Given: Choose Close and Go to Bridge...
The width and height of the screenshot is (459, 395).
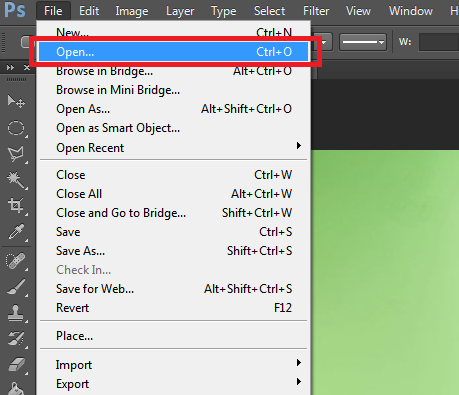Looking at the screenshot, I should coord(173,213).
